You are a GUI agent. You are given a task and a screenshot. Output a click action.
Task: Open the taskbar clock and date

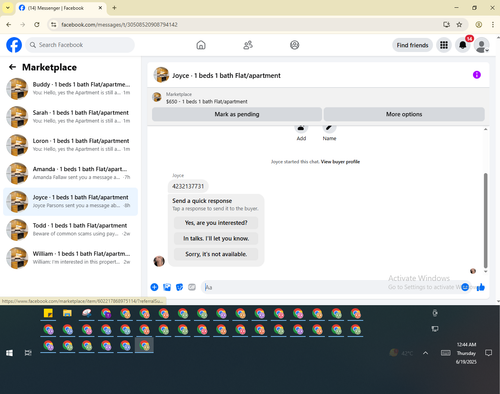click(466, 353)
